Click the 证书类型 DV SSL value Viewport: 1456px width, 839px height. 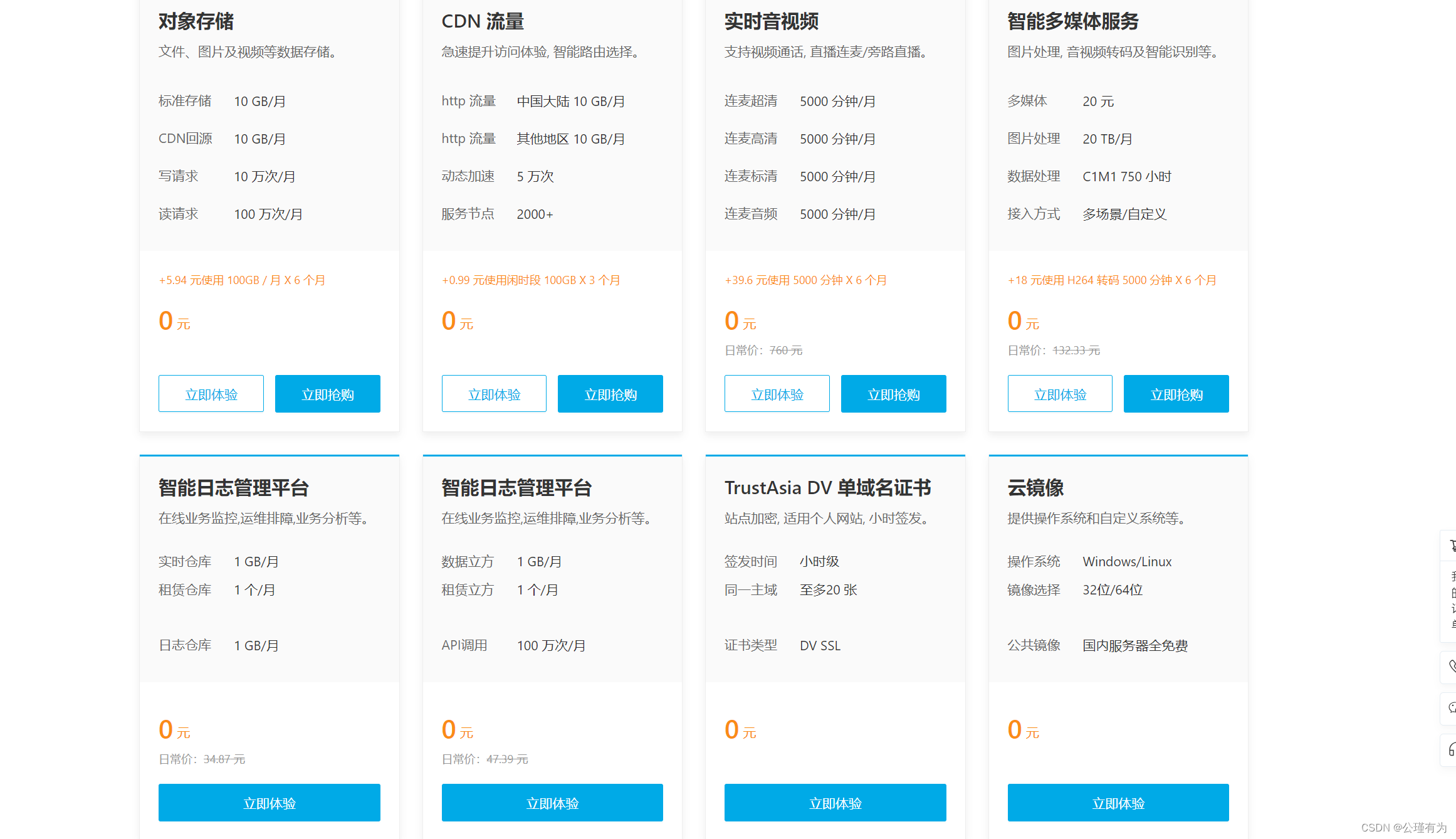(x=820, y=645)
